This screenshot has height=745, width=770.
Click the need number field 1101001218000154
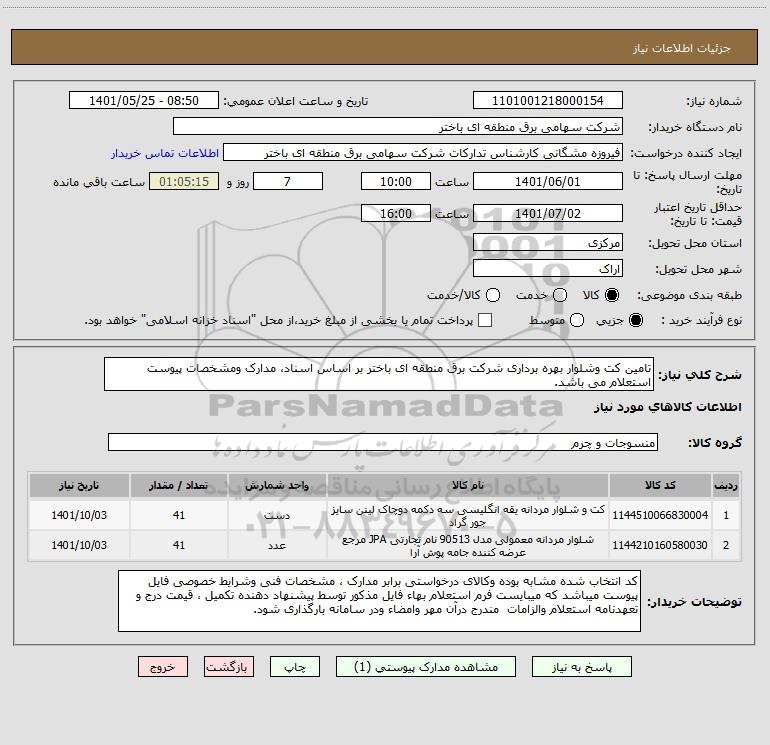[x=548, y=101]
